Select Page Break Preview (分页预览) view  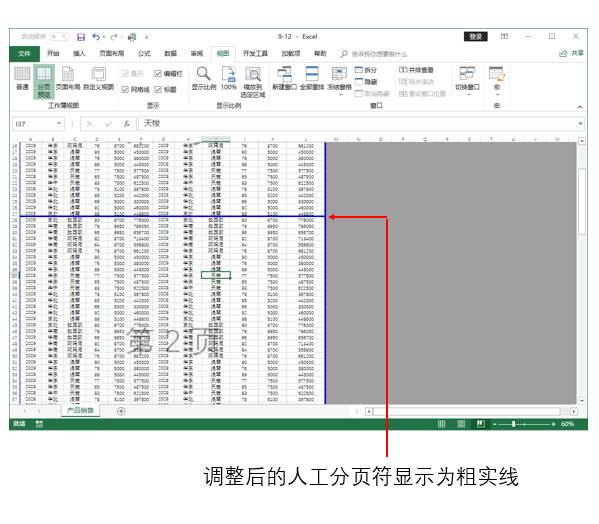tap(44, 82)
